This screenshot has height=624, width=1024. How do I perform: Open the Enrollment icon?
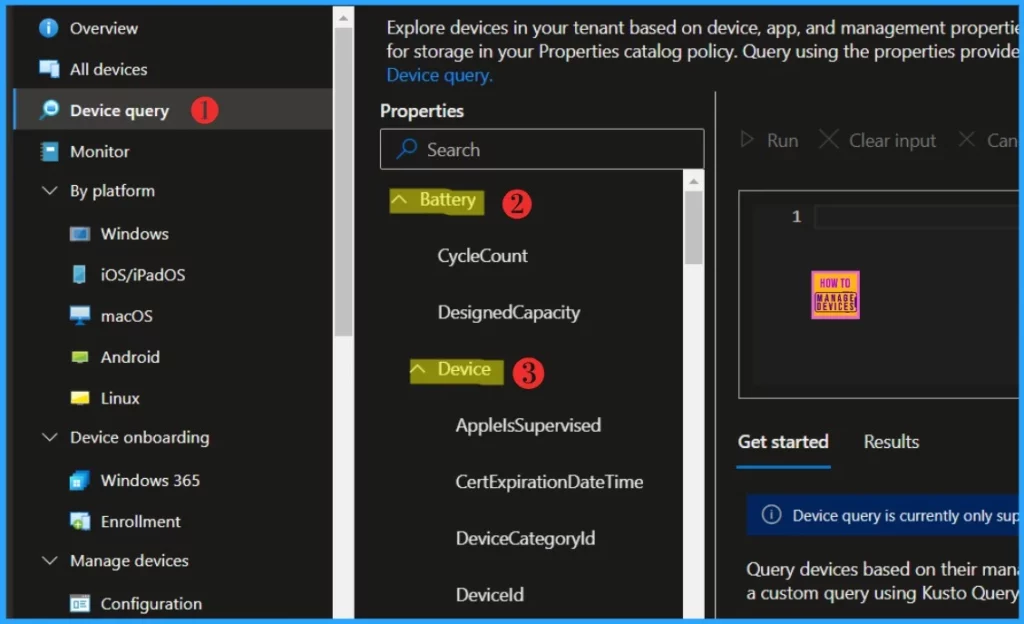point(80,522)
